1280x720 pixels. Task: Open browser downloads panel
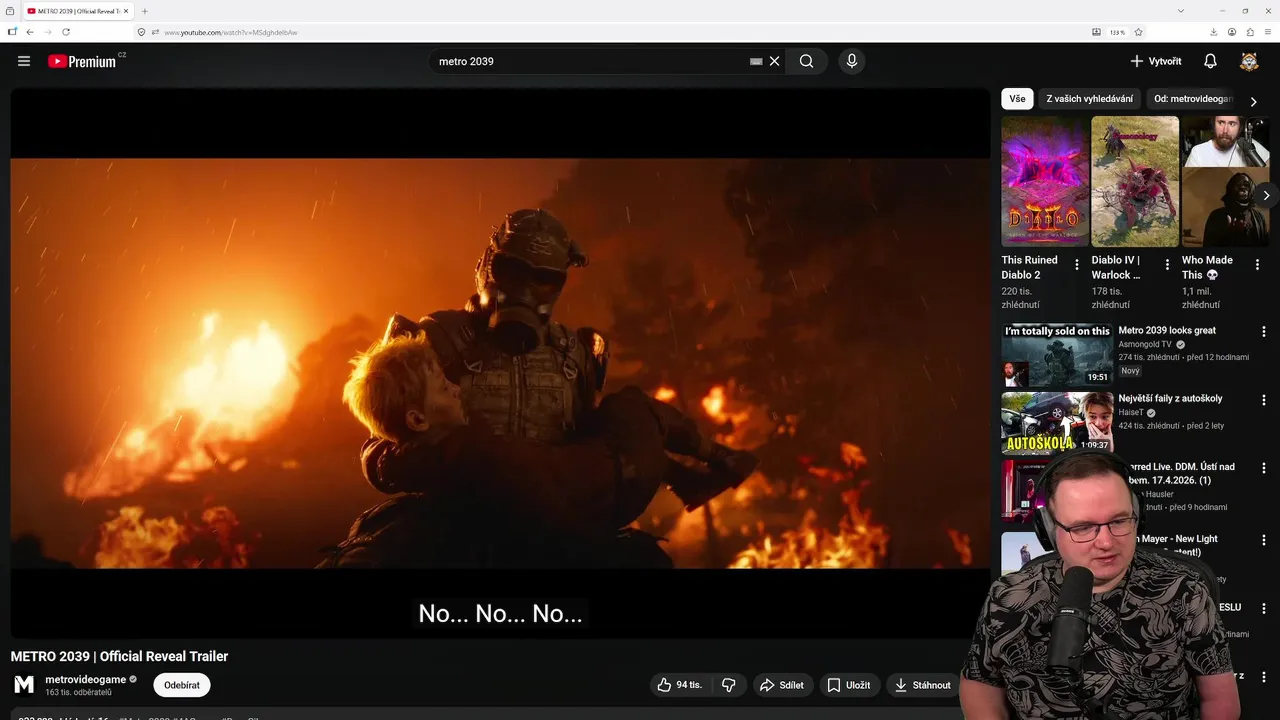tap(1213, 32)
